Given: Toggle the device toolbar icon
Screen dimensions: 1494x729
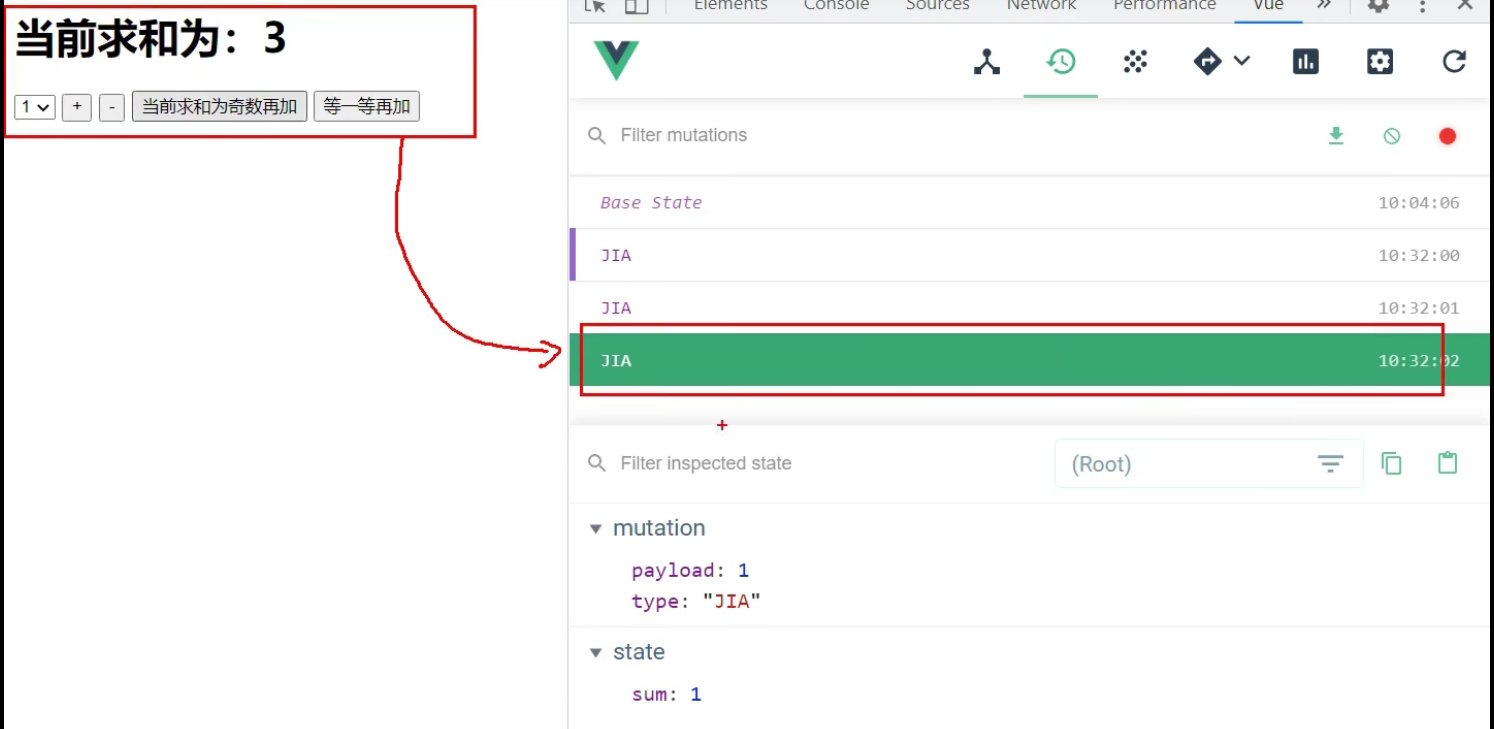Looking at the screenshot, I should 637,6.
